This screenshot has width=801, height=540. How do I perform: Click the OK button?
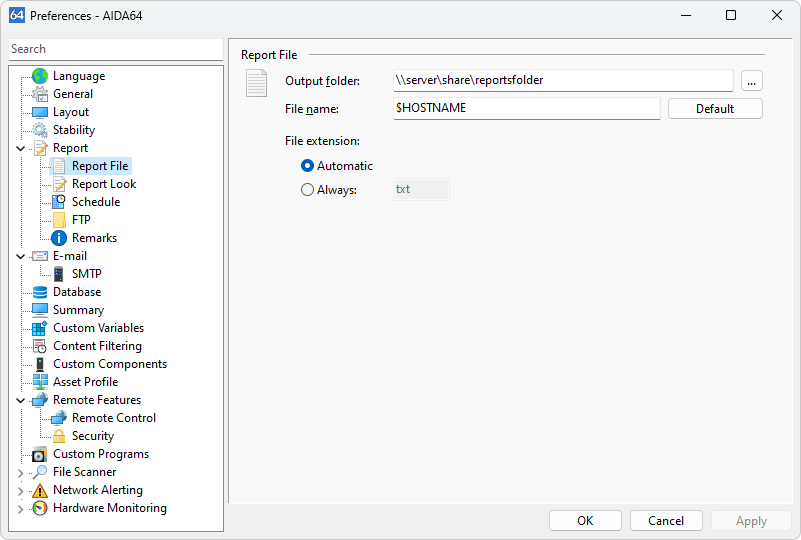coord(585,520)
